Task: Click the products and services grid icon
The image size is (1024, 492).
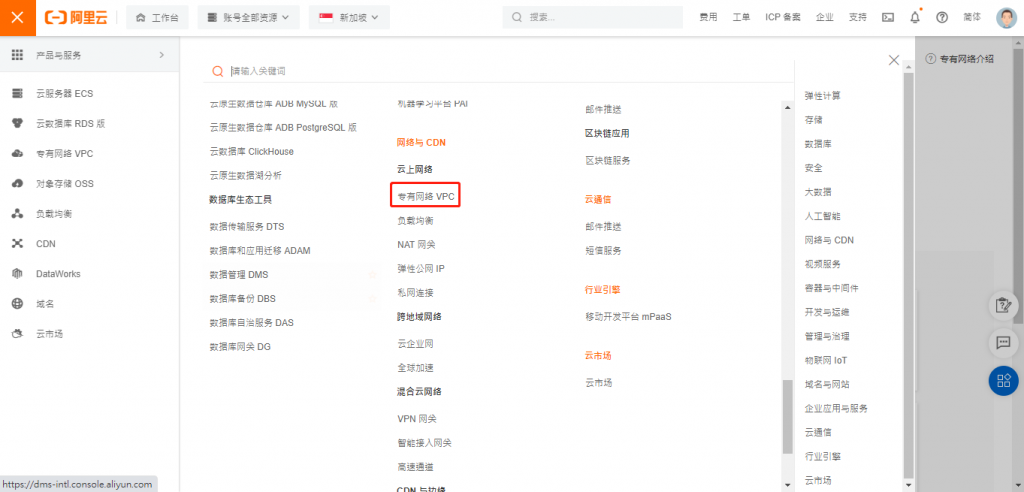Action: coord(18,55)
